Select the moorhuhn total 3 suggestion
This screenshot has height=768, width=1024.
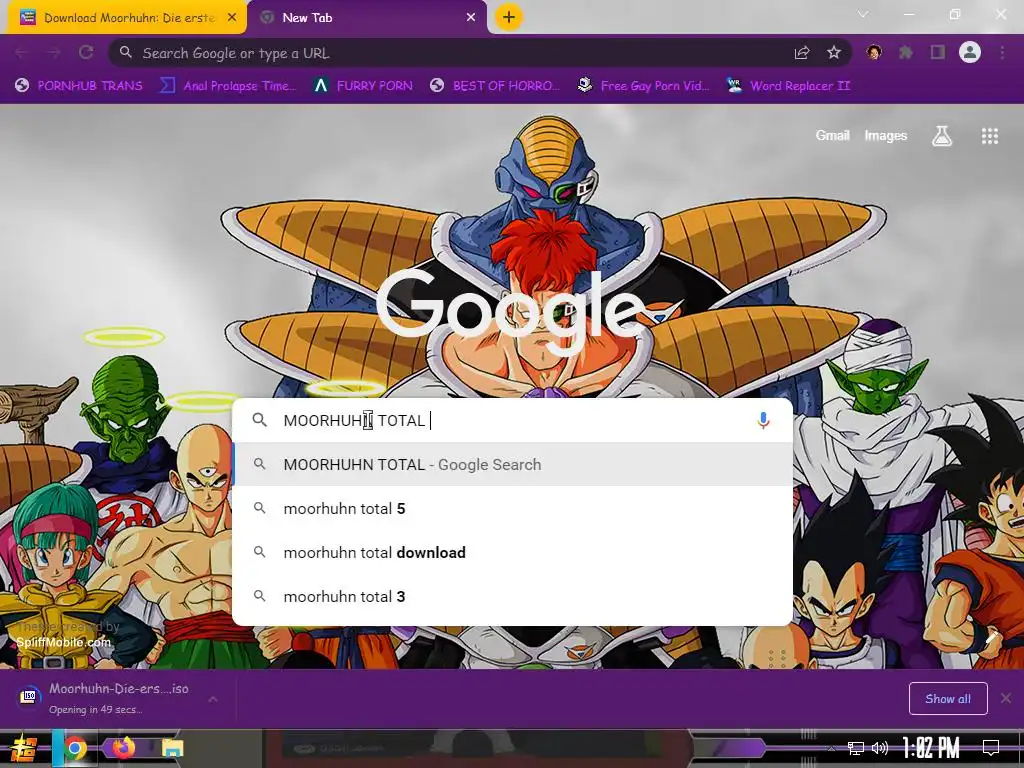(513, 596)
